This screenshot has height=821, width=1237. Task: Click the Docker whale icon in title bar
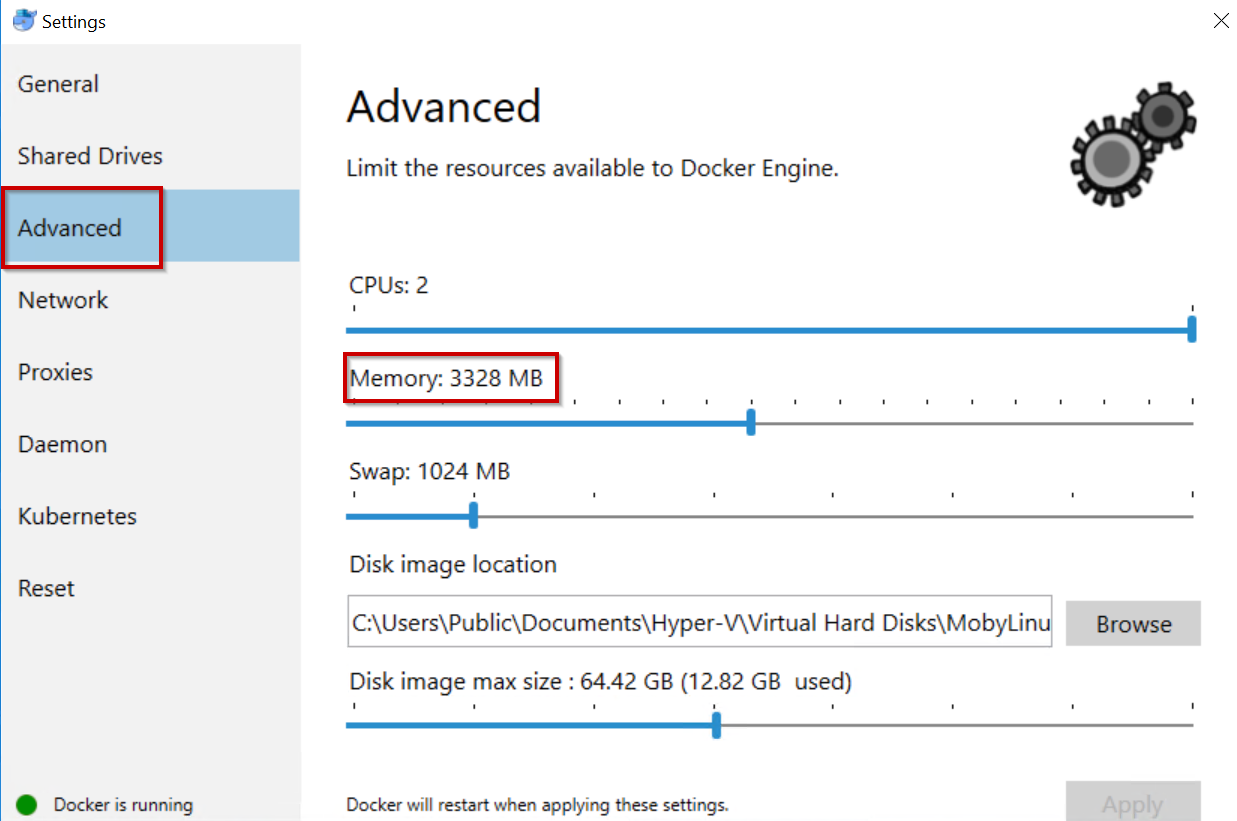tap(24, 20)
